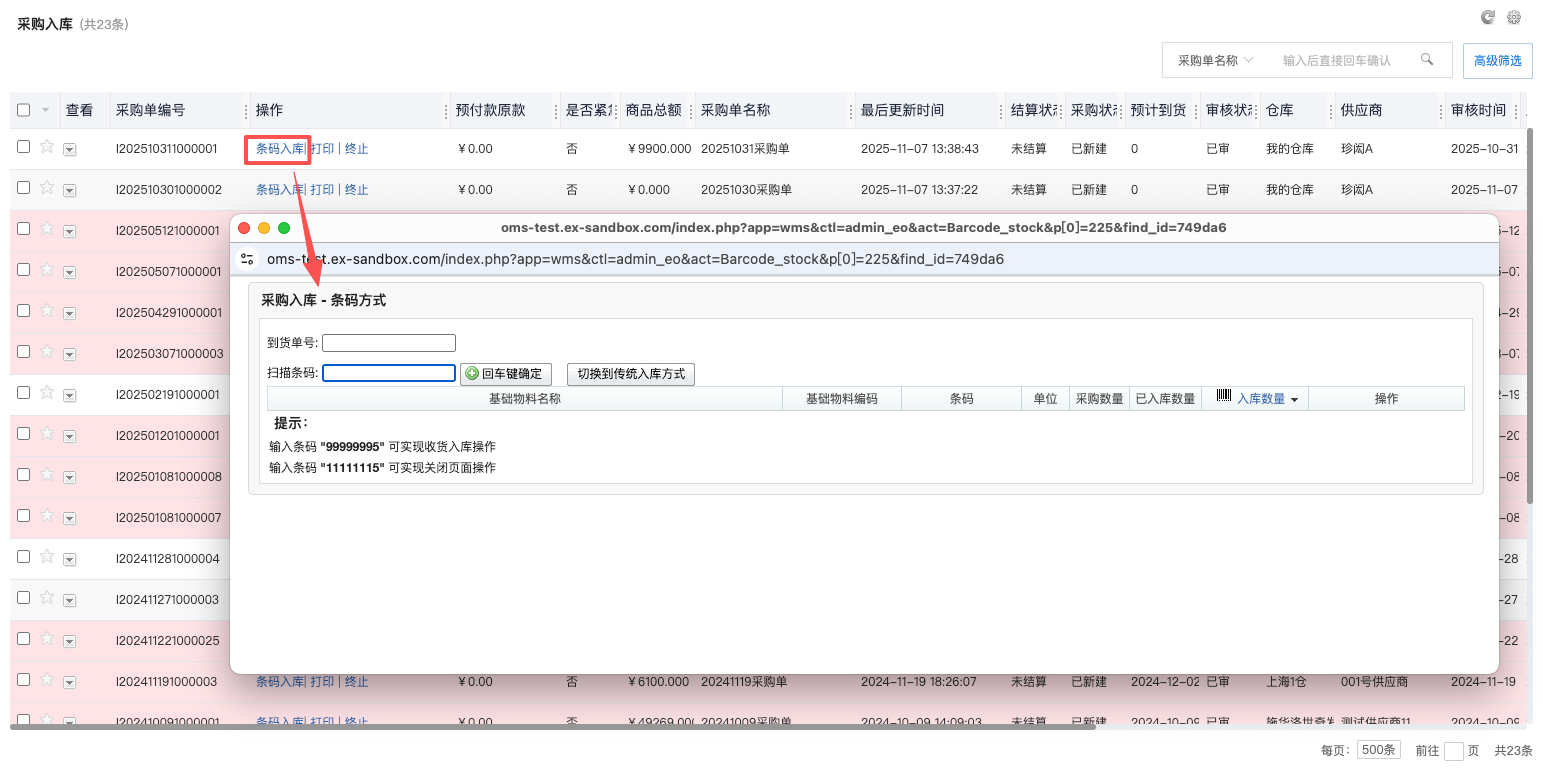Screen dimensions: 1543x770
Task: Check the box for order I202510311000001
Action: click(x=24, y=147)
